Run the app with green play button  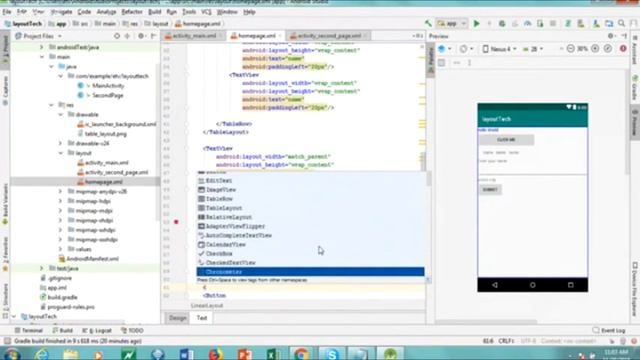pyautogui.click(x=476, y=24)
